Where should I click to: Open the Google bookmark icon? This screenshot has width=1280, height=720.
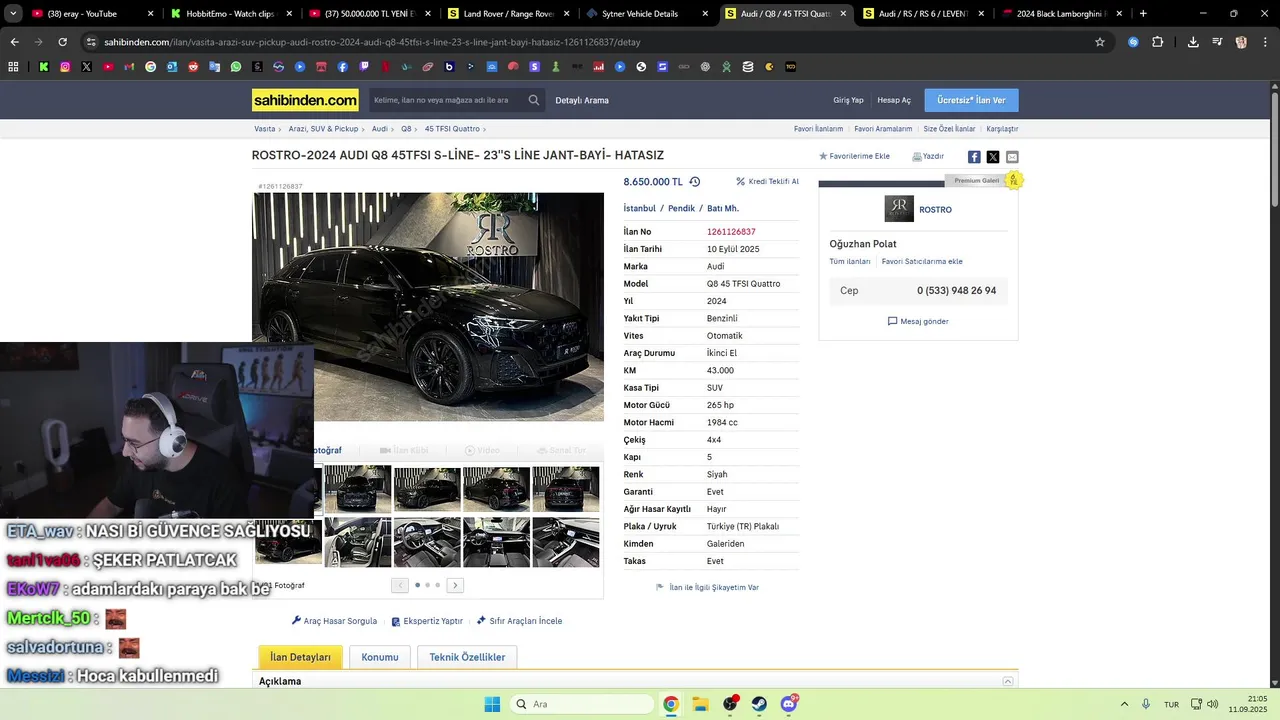[151, 67]
